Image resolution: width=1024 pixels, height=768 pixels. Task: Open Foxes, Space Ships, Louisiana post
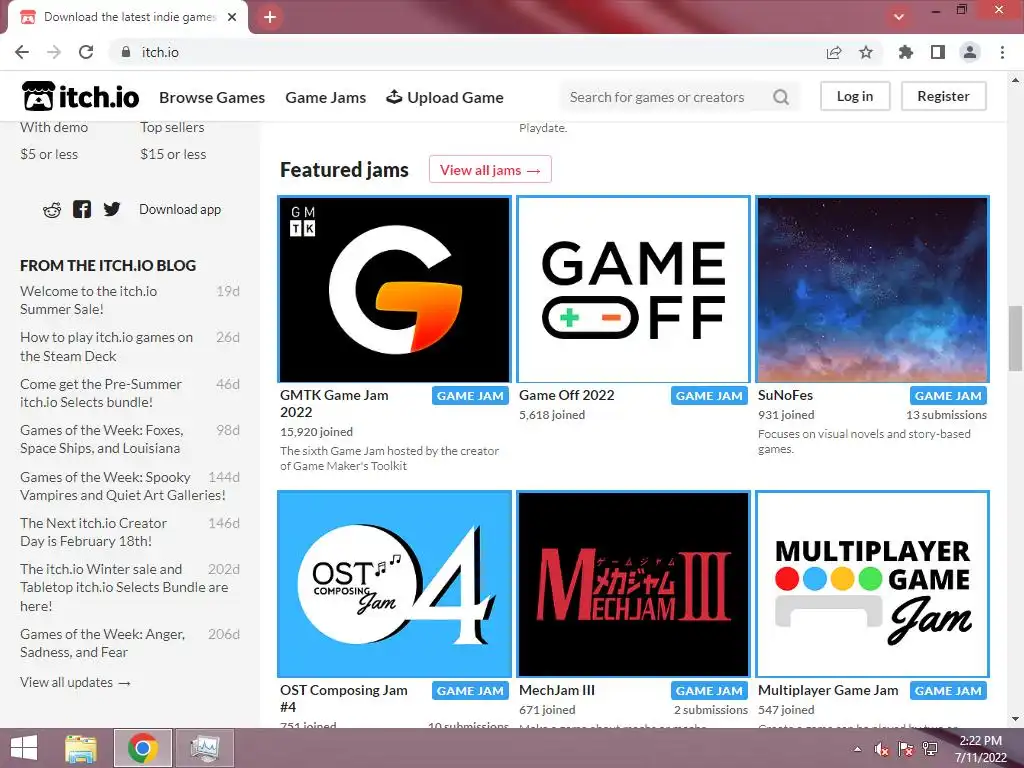pos(102,440)
